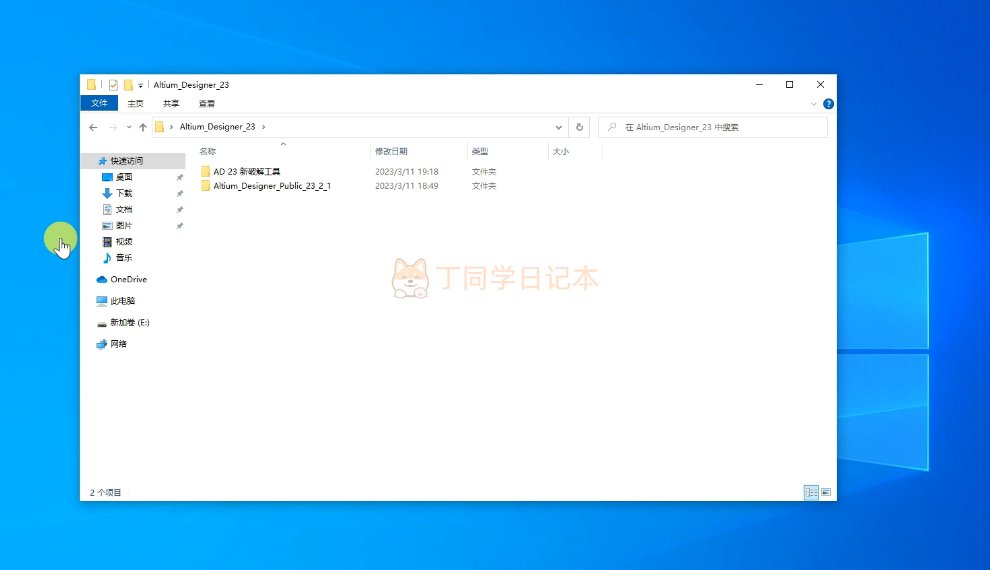Screen dimensions: 990x570
Task: Sort by 大小 column header
Action: pyautogui.click(x=561, y=151)
